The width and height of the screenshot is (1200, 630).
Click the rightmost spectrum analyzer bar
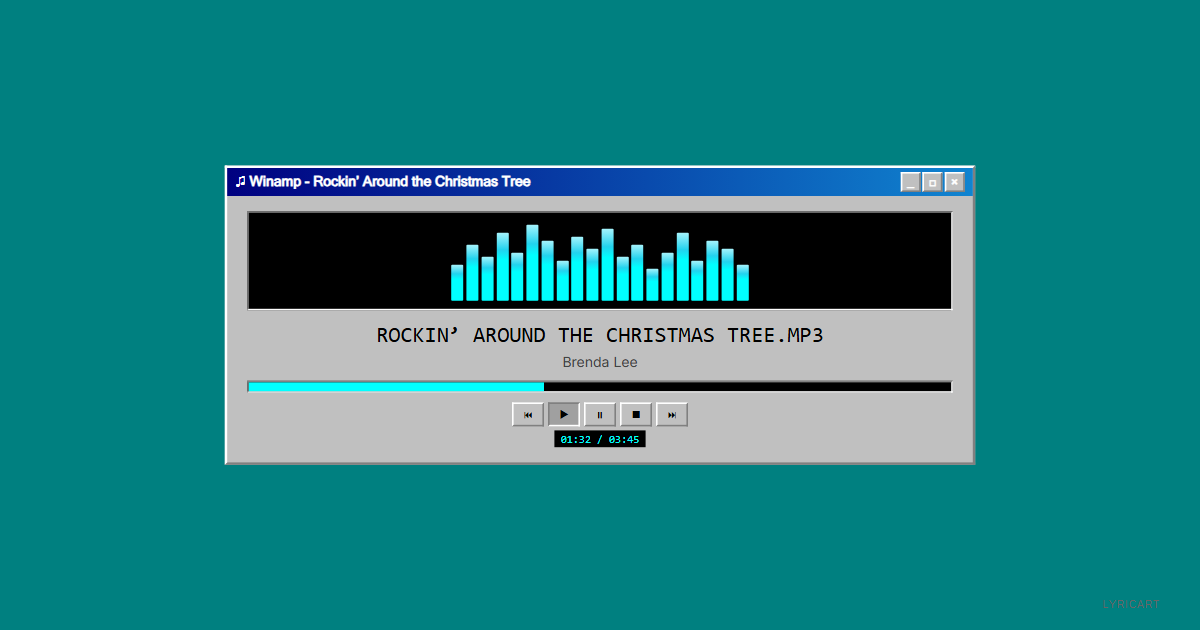click(744, 285)
